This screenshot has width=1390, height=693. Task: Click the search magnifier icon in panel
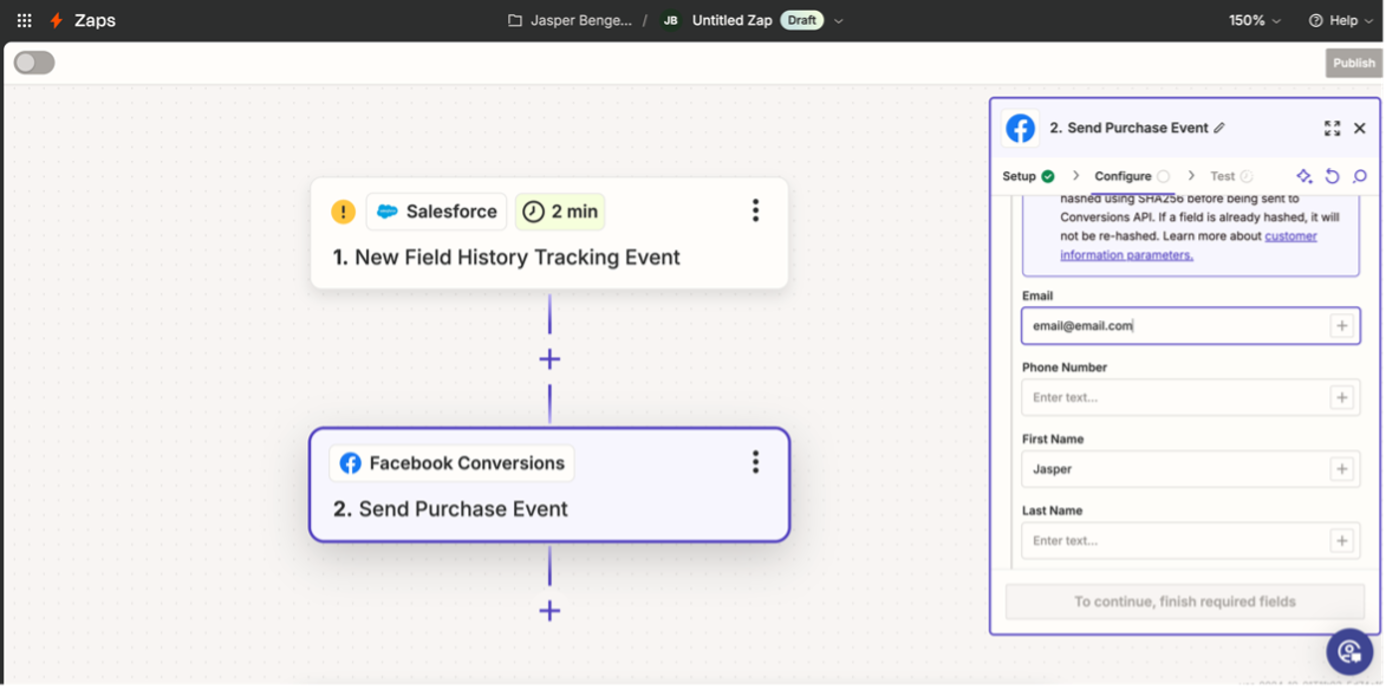click(1359, 176)
